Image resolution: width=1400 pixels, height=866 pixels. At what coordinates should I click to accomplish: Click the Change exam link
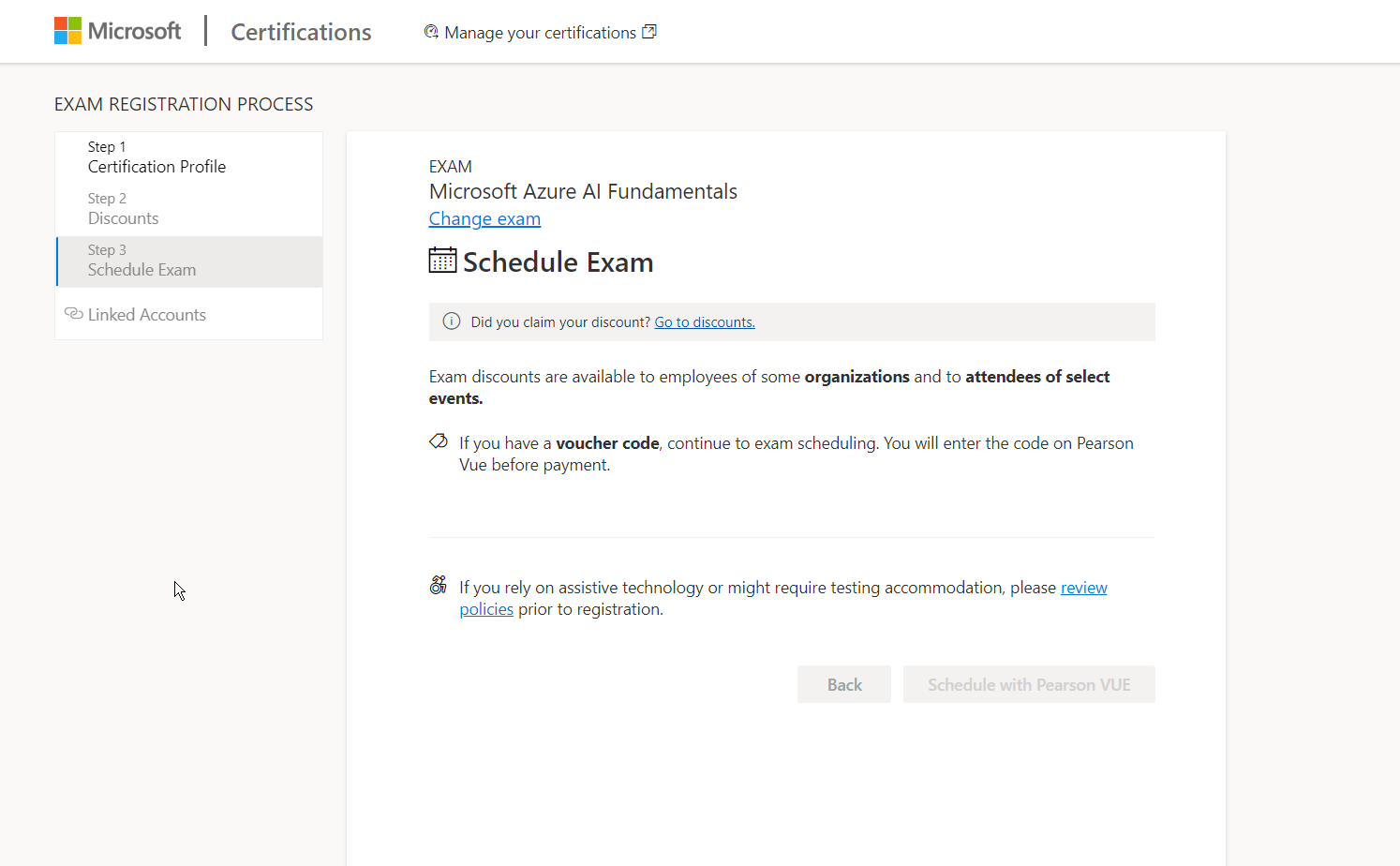[484, 218]
